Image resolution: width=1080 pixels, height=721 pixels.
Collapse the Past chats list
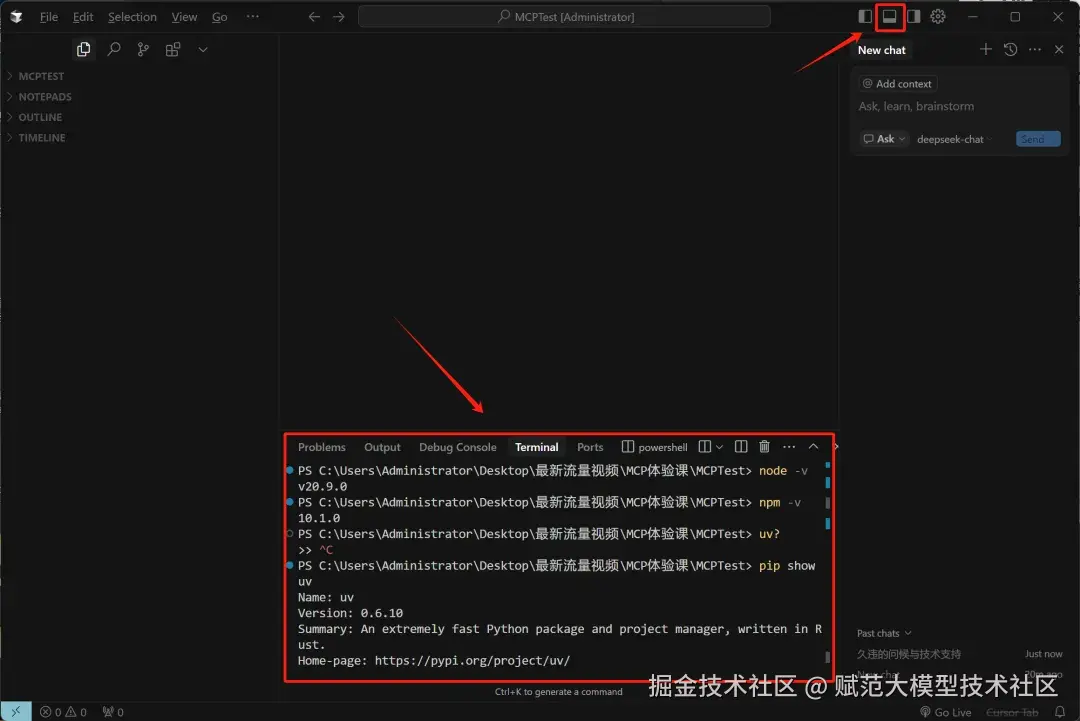[884, 634]
